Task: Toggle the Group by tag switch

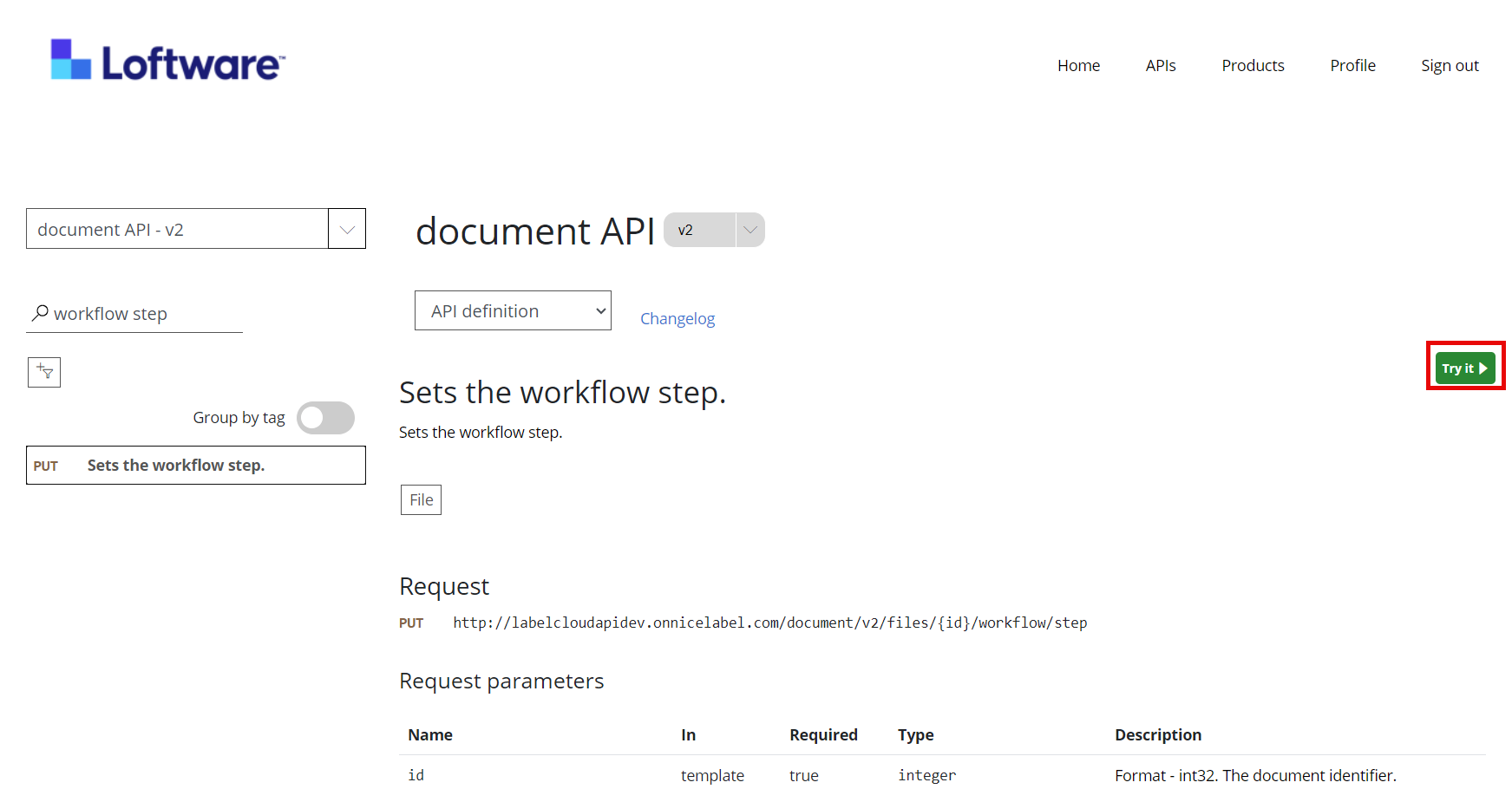Action: coord(325,417)
